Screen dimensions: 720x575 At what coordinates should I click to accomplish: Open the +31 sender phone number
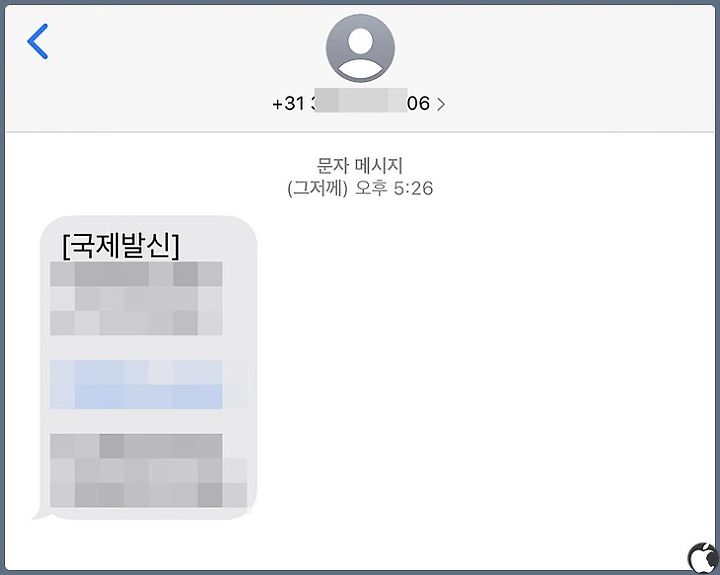[351, 103]
